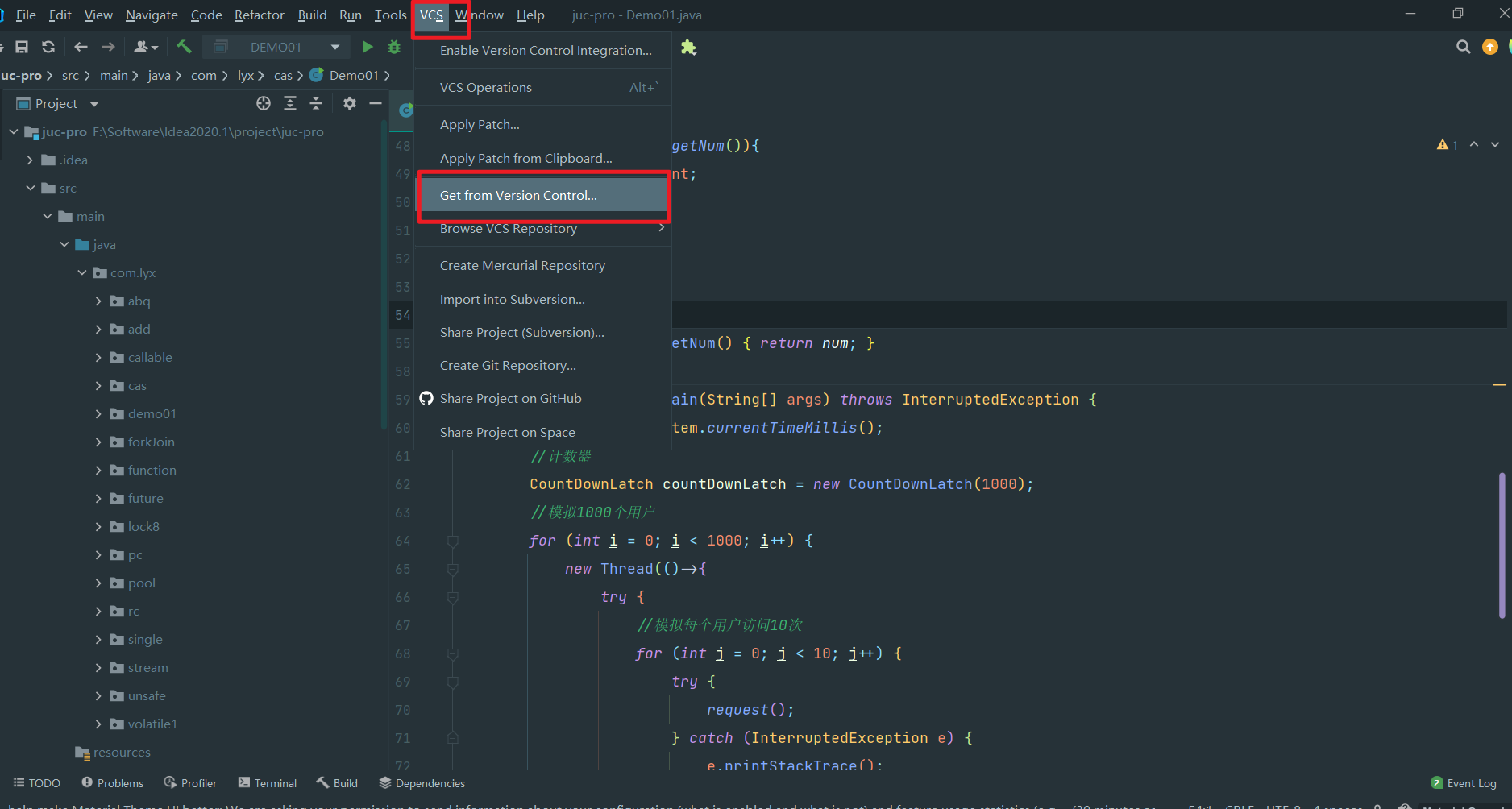Click the Select Opened File target icon

(264, 103)
